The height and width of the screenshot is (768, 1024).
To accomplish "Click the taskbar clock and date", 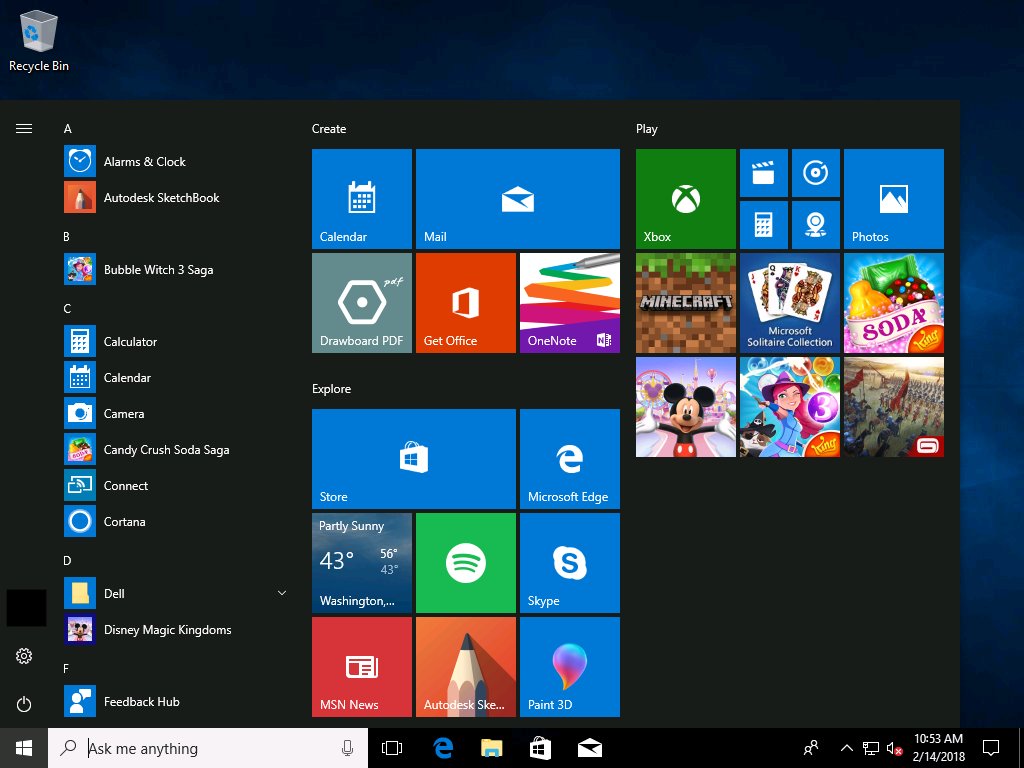I will coord(938,748).
